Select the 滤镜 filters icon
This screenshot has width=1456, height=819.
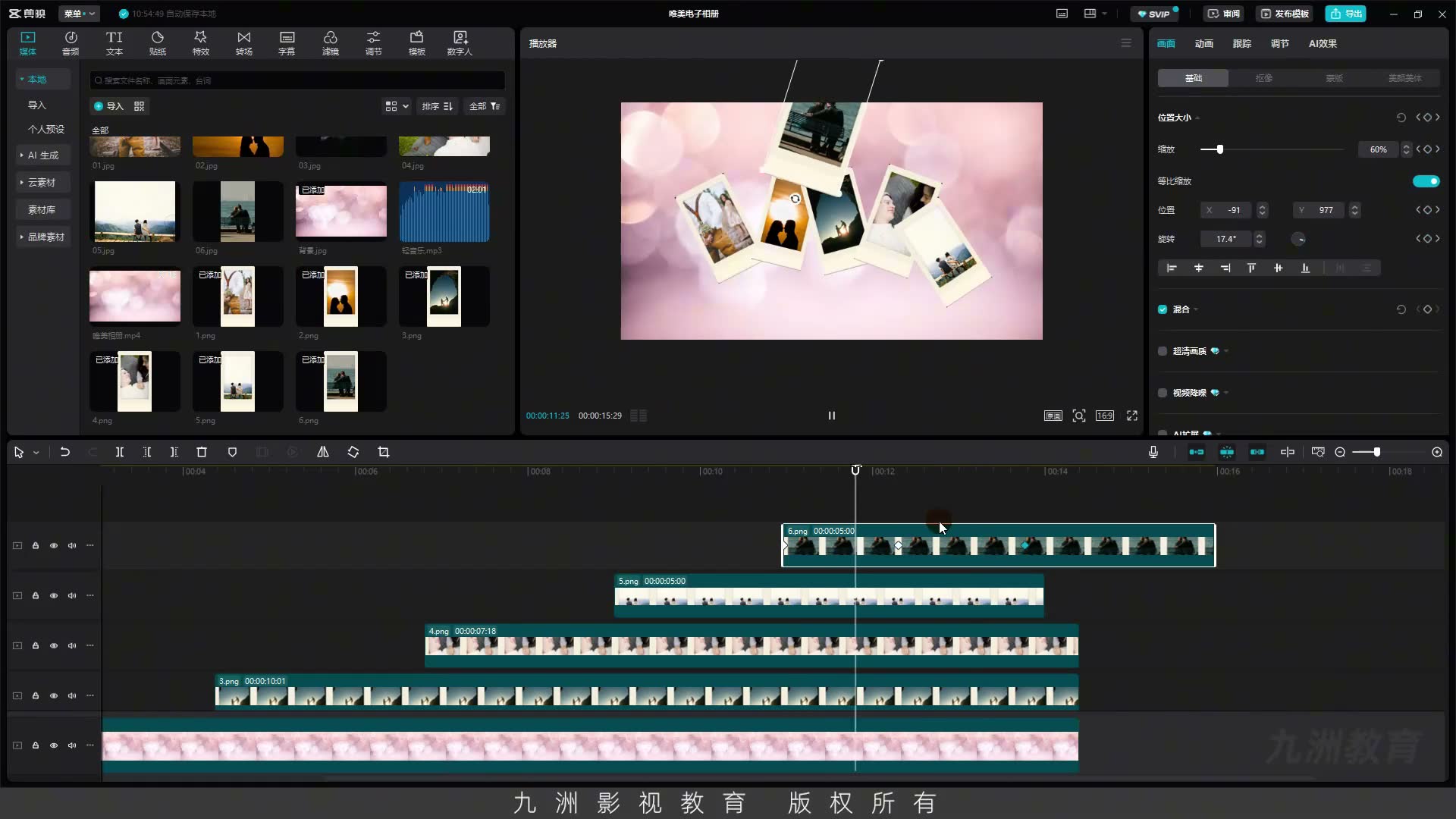tap(330, 43)
